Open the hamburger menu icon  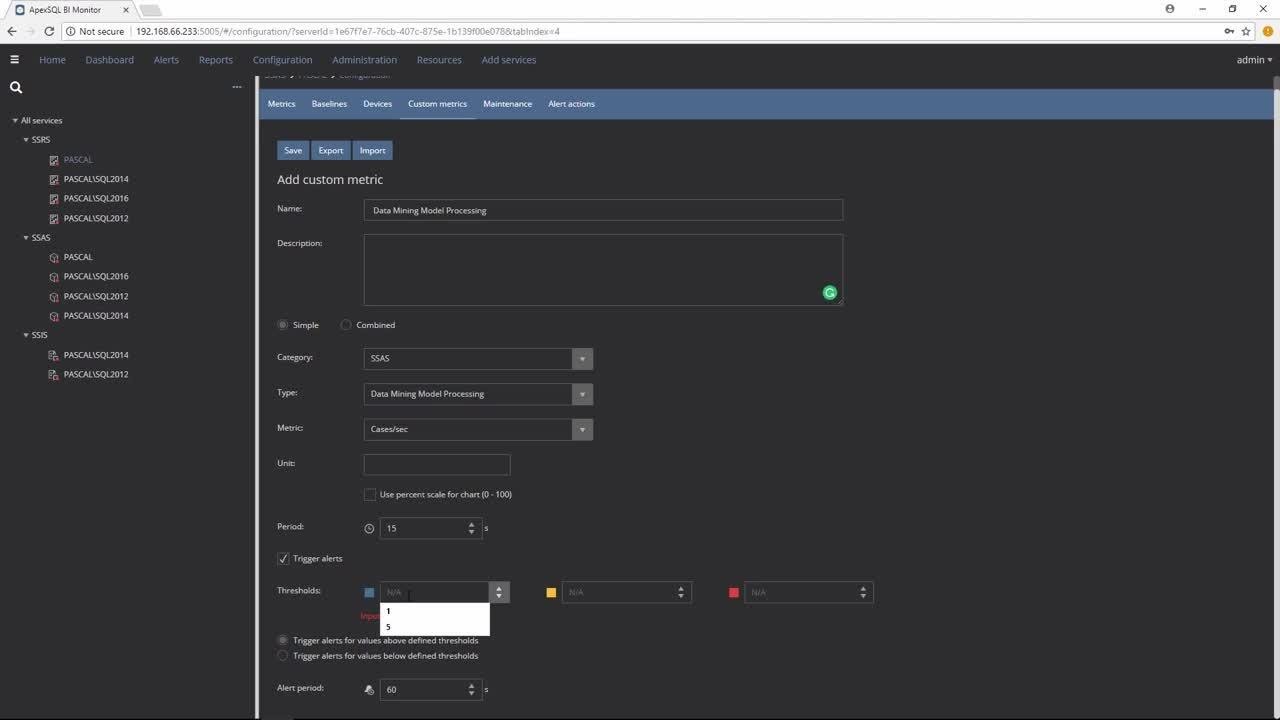pos(14,60)
